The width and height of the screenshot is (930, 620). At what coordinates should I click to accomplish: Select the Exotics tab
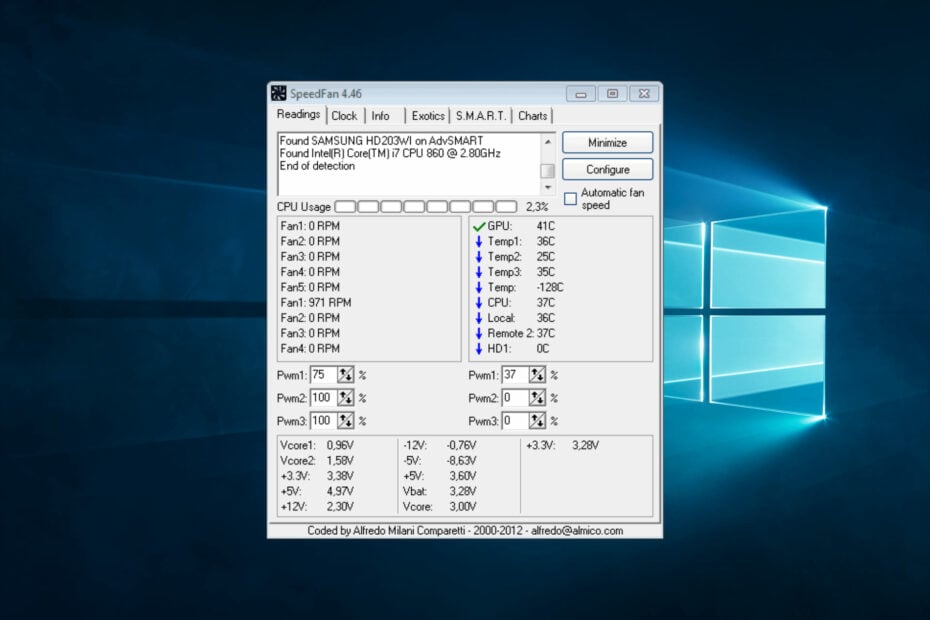(428, 116)
